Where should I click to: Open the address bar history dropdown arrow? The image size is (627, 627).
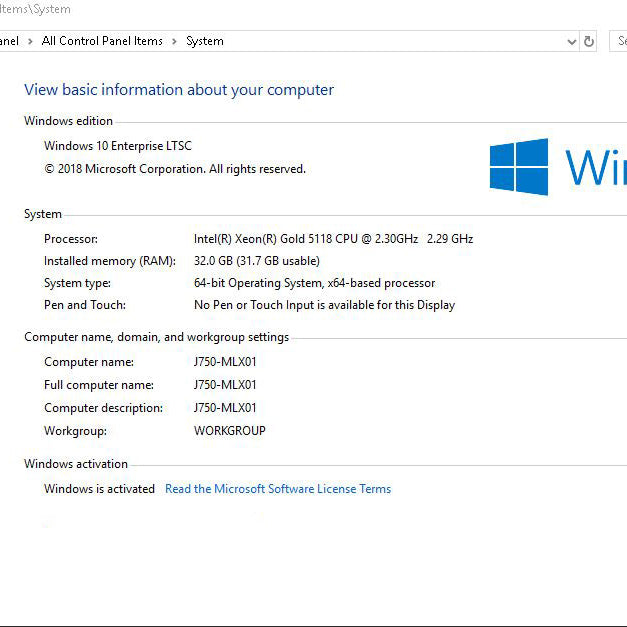(572, 42)
